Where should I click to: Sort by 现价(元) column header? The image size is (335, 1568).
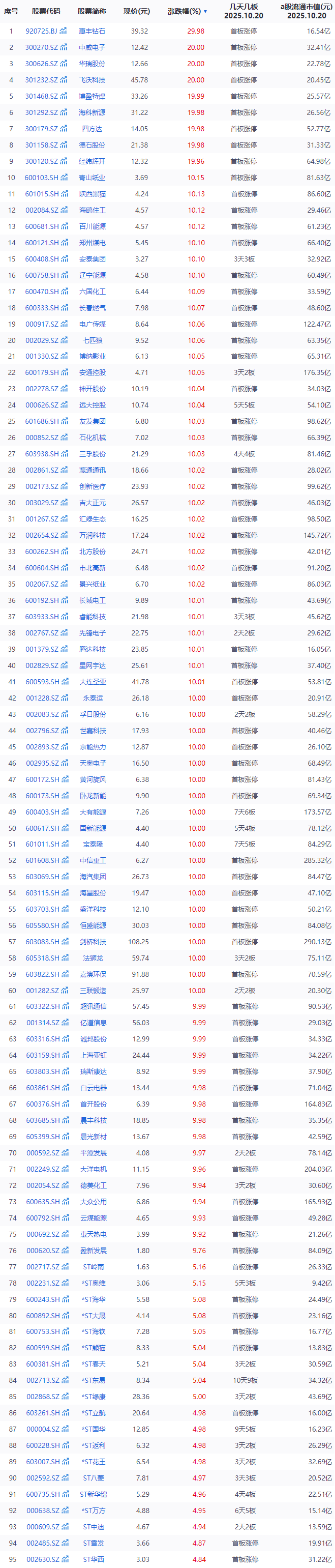click(x=137, y=12)
